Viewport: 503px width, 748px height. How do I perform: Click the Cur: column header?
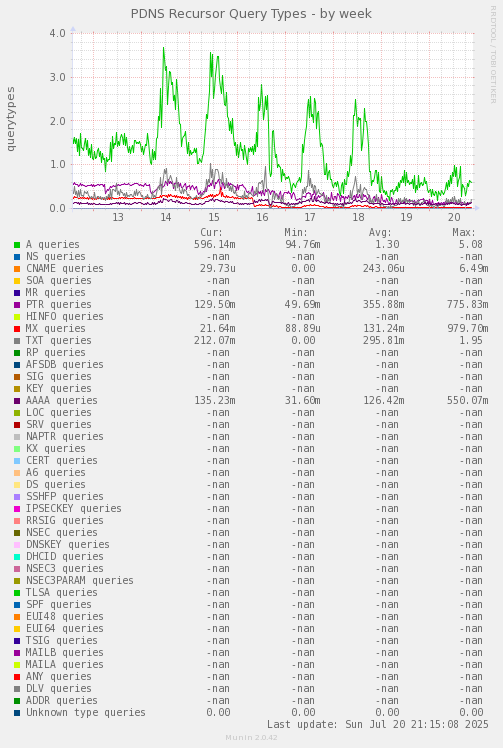click(211, 233)
